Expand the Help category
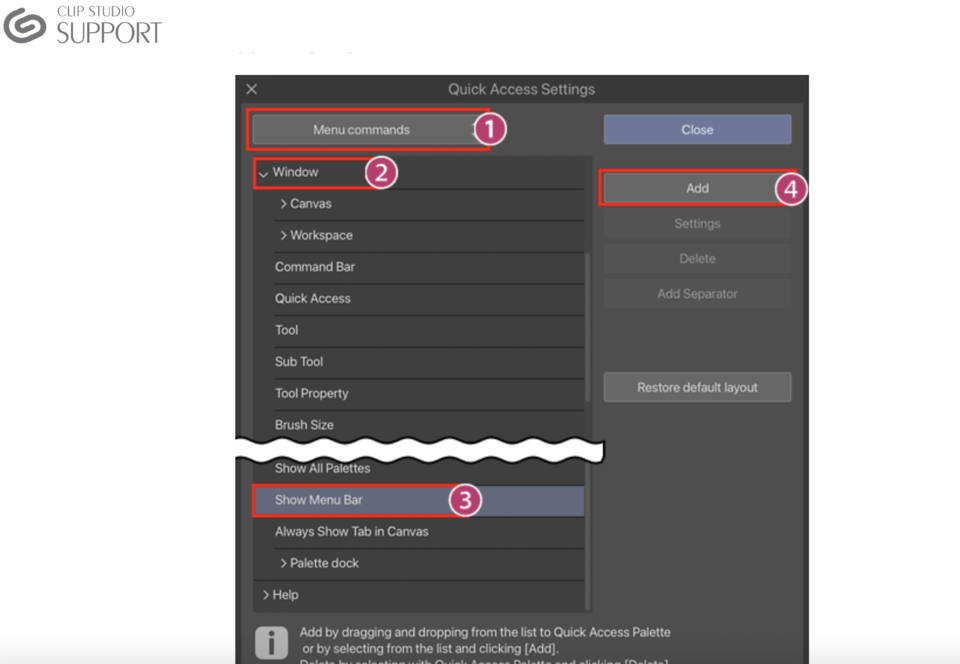The height and width of the screenshot is (664, 960). click(x=266, y=595)
